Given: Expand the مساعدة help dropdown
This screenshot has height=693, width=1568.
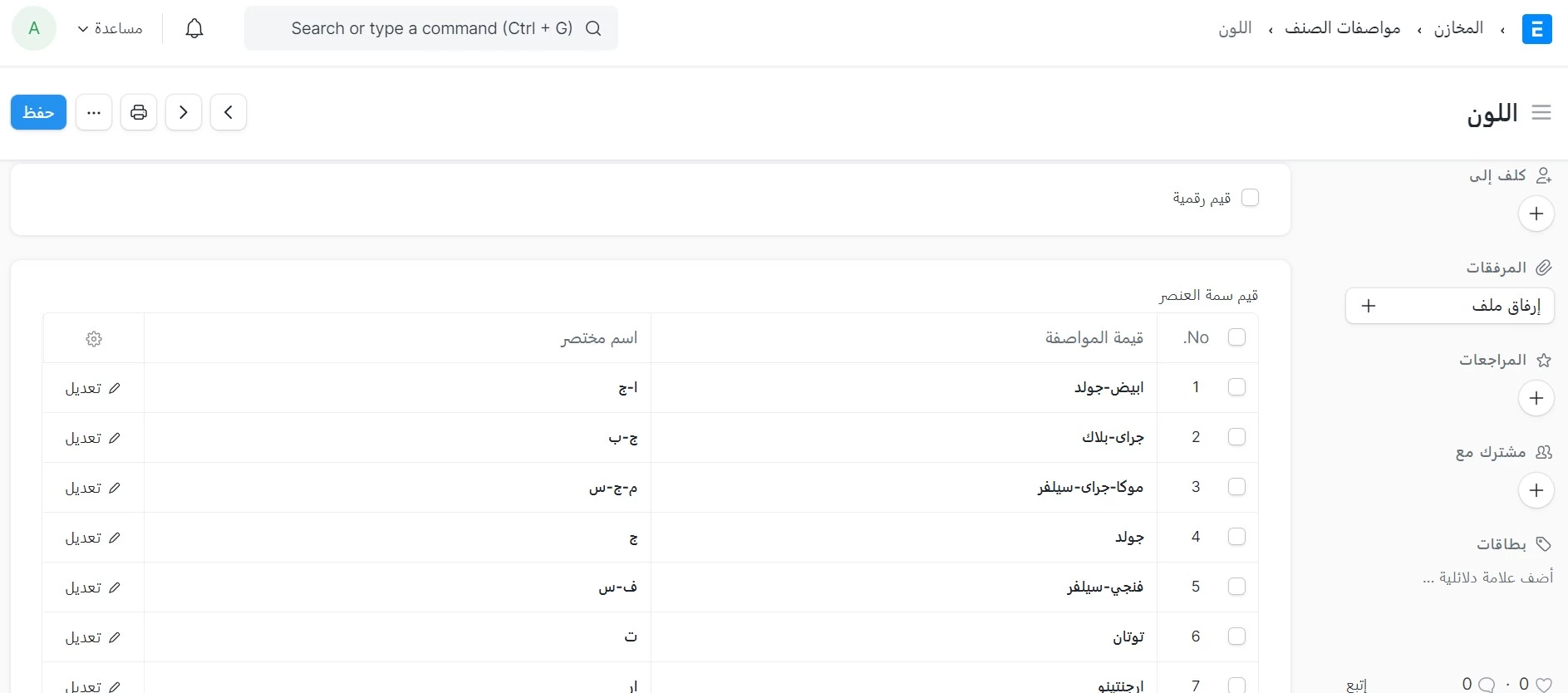Looking at the screenshot, I should click(110, 29).
